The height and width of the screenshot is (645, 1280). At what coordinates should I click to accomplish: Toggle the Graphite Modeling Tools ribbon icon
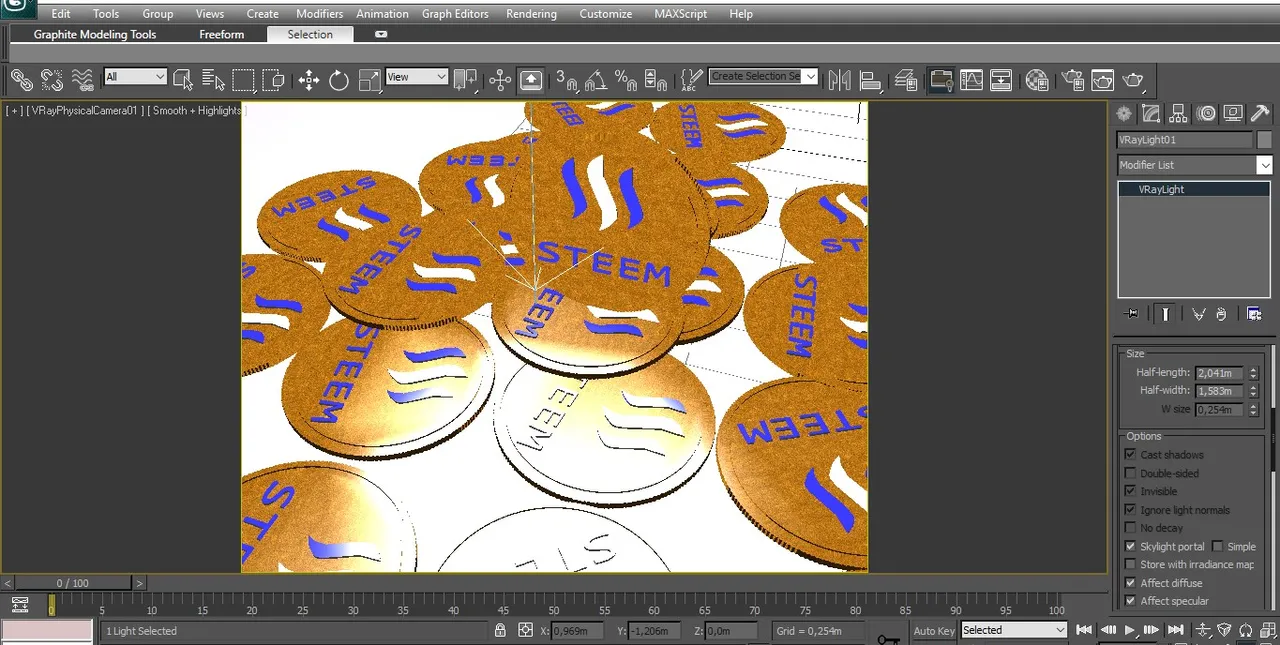[941, 79]
